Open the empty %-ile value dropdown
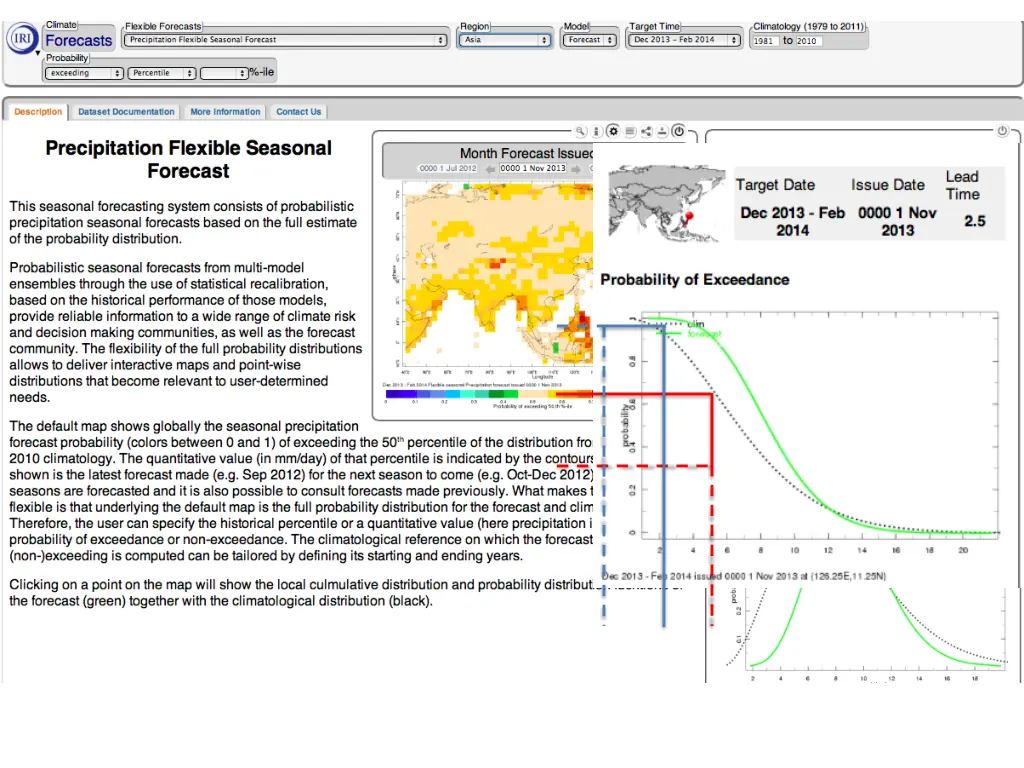This screenshot has width=1024, height=768. click(x=223, y=73)
